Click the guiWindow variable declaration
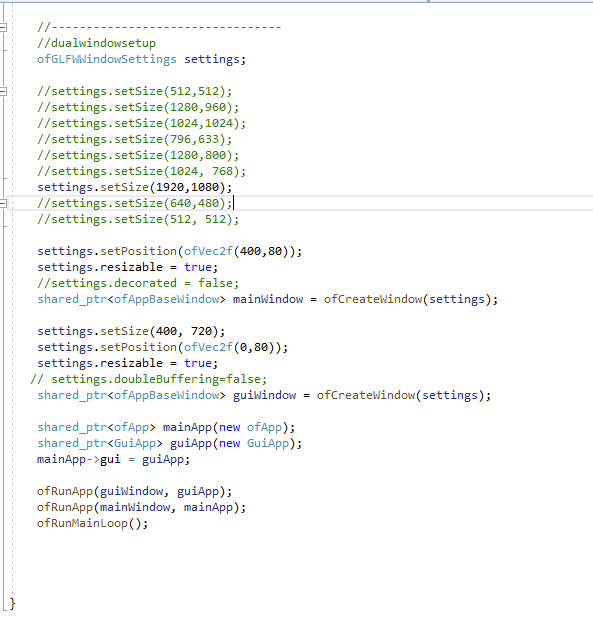This screenshot has height=643, width=593. [x=265, y=395]
